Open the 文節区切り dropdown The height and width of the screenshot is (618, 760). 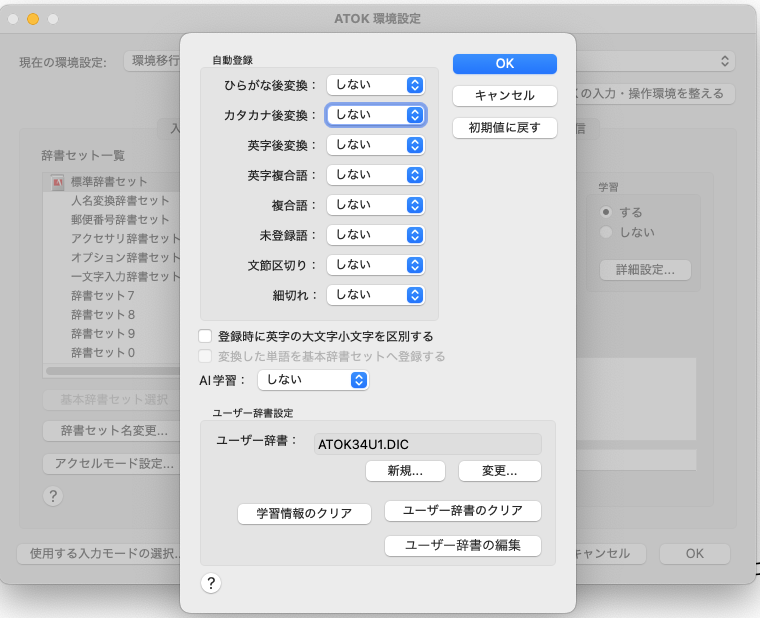pyautogui.click(x=376, y=265)
